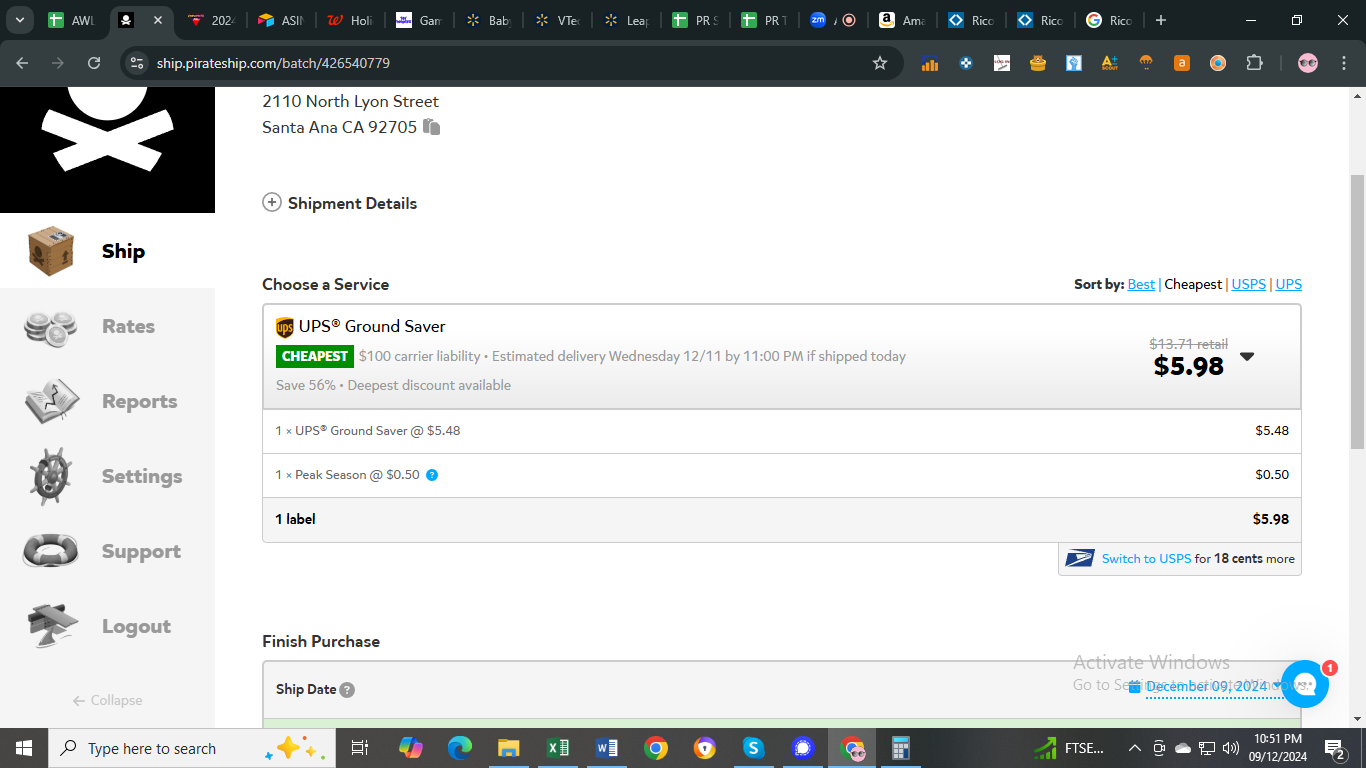
Task: Open Settings from the sidebar
Action: point(107,476)
